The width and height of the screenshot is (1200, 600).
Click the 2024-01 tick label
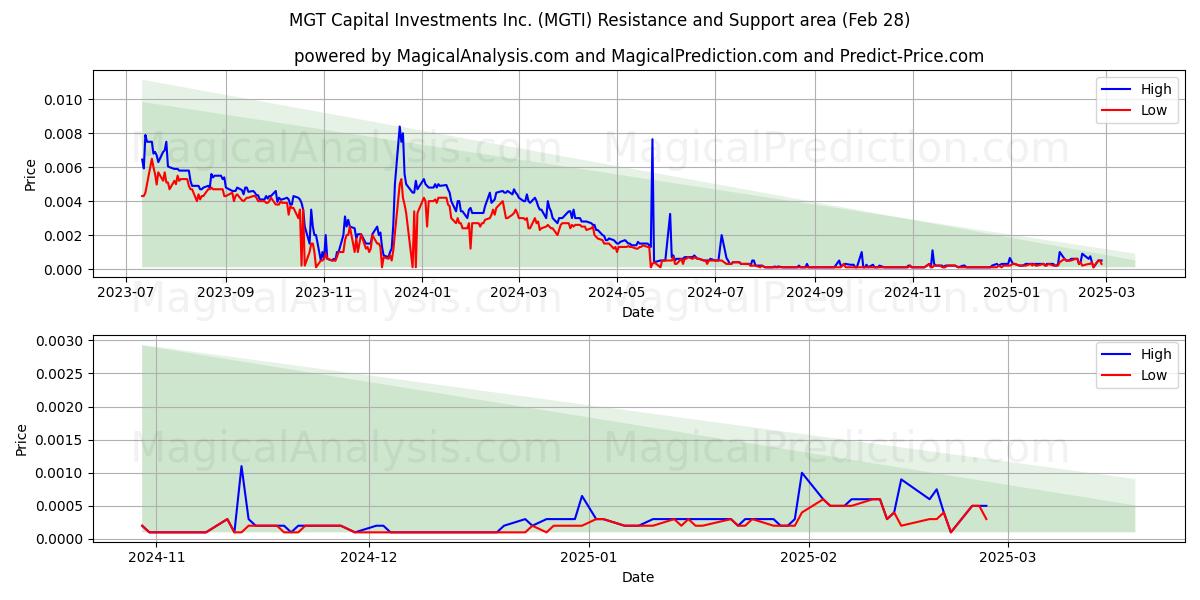pos(421,292)
